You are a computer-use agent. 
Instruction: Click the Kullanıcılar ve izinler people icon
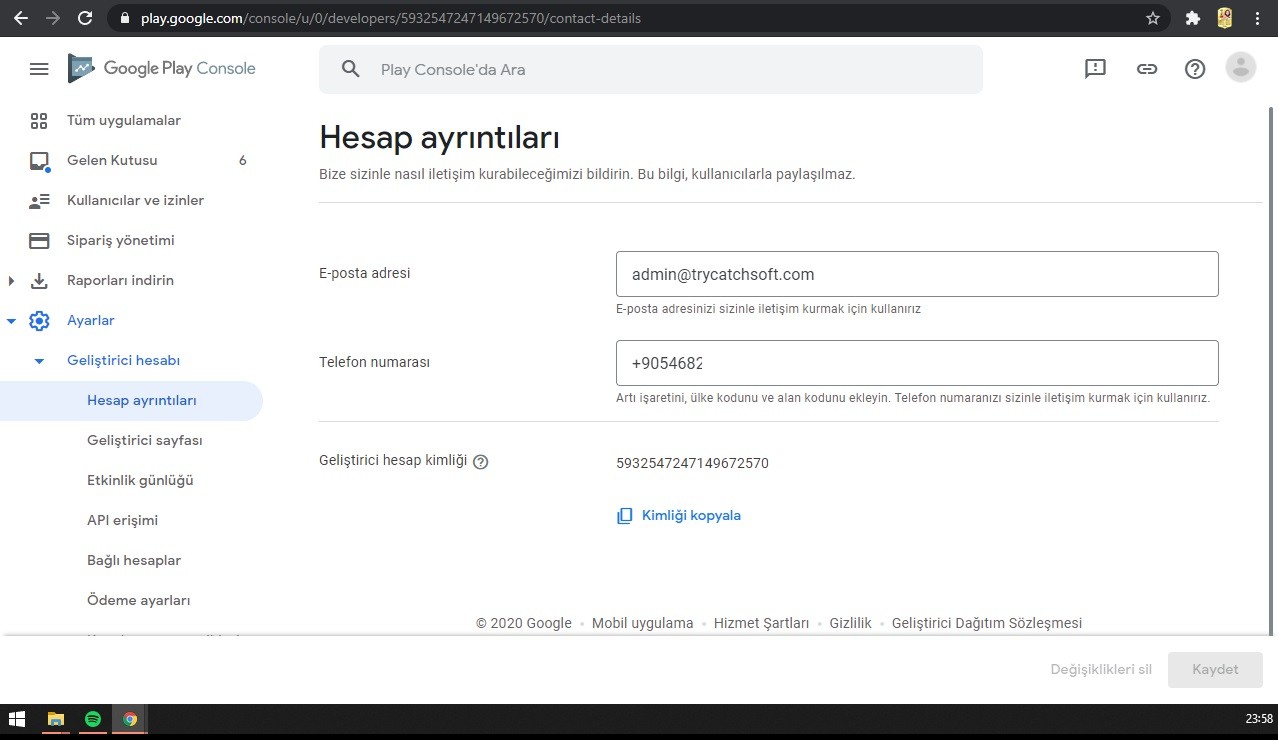[x=39, y=201]
